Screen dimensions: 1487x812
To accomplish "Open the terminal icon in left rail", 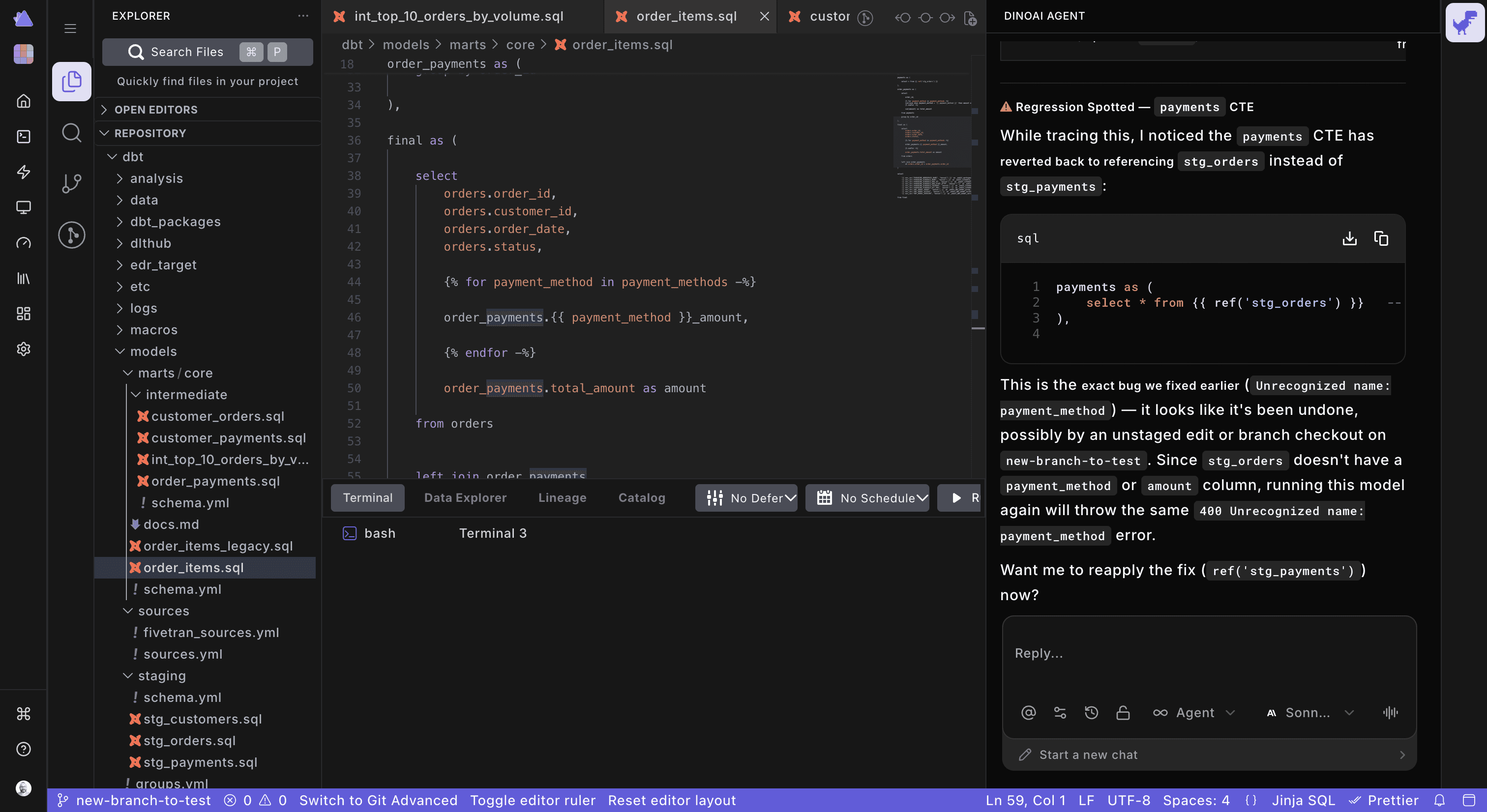I will click(24, 136).
